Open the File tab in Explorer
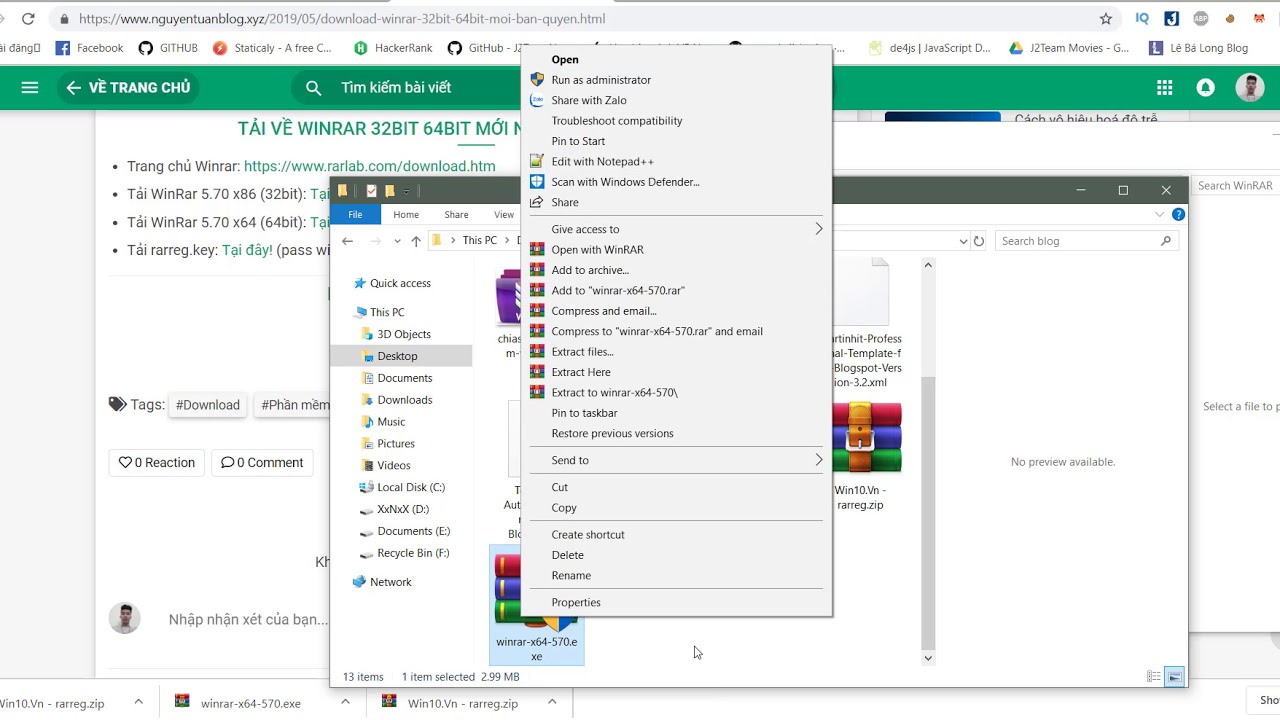The image size is (1280, 720). coord(355,214)
